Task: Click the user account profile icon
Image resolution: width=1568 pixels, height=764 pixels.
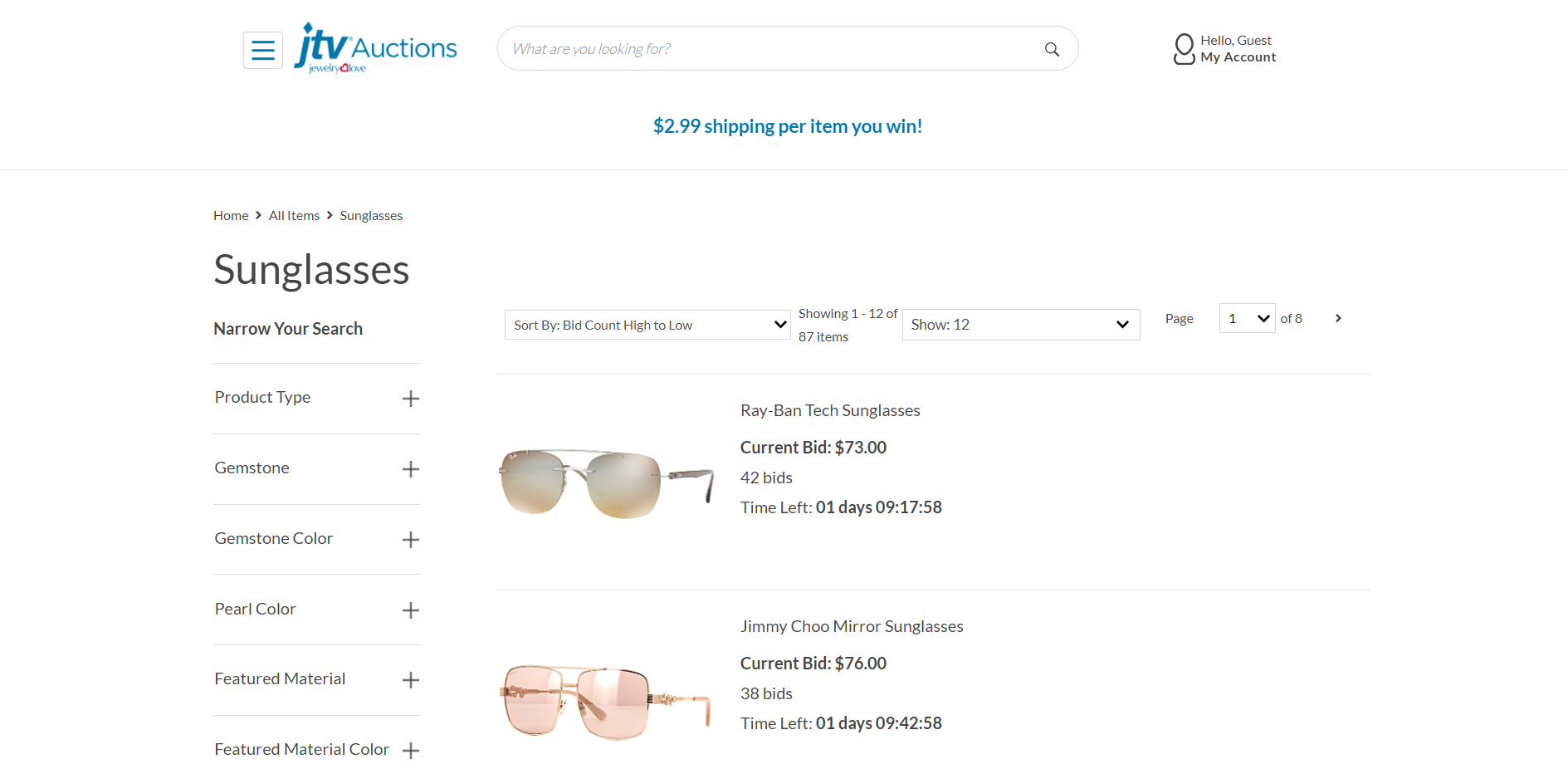Action: tap(1184, 49)
